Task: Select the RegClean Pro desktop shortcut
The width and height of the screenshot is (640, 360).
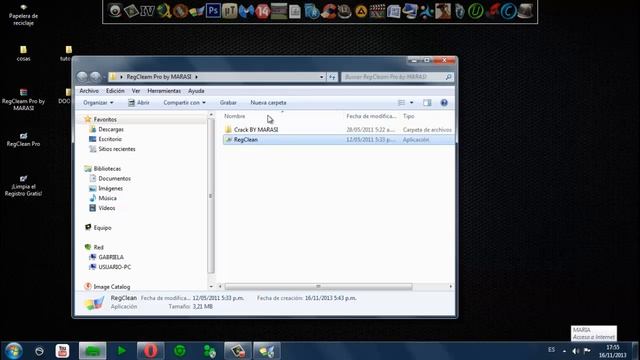Action: click(x=23, y=140)
